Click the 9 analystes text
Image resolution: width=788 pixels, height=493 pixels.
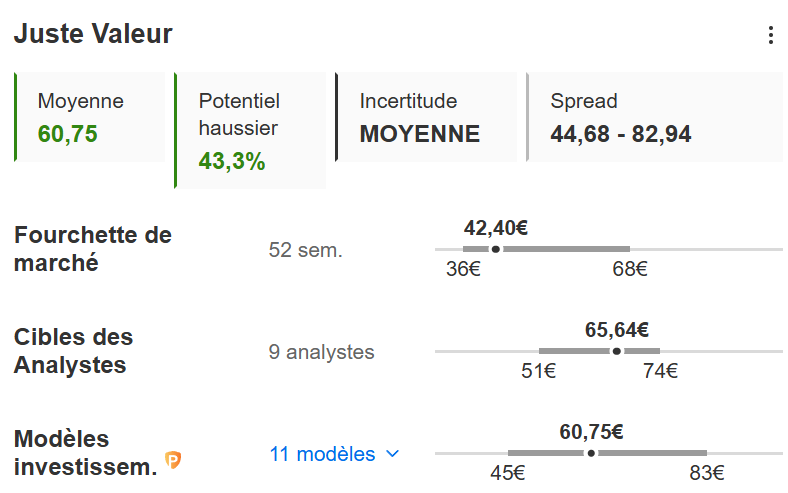click(321, 352)
